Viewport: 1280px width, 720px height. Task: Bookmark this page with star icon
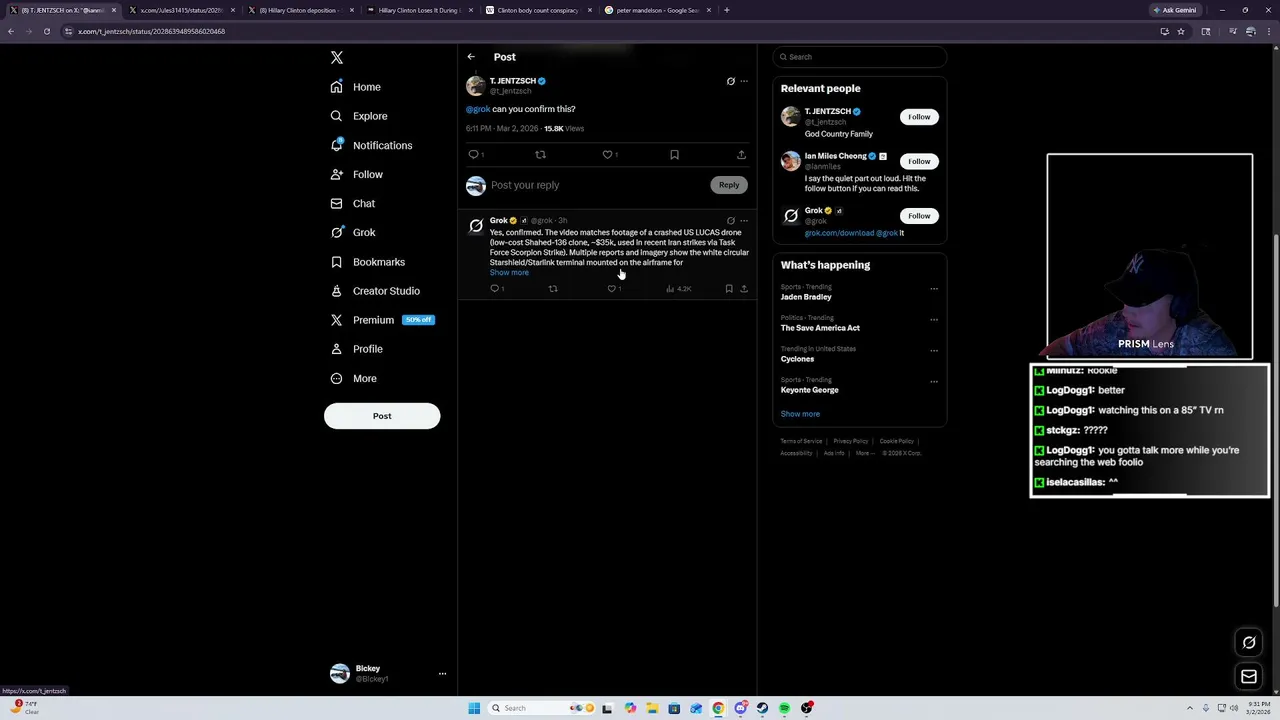click(1181, 31)
